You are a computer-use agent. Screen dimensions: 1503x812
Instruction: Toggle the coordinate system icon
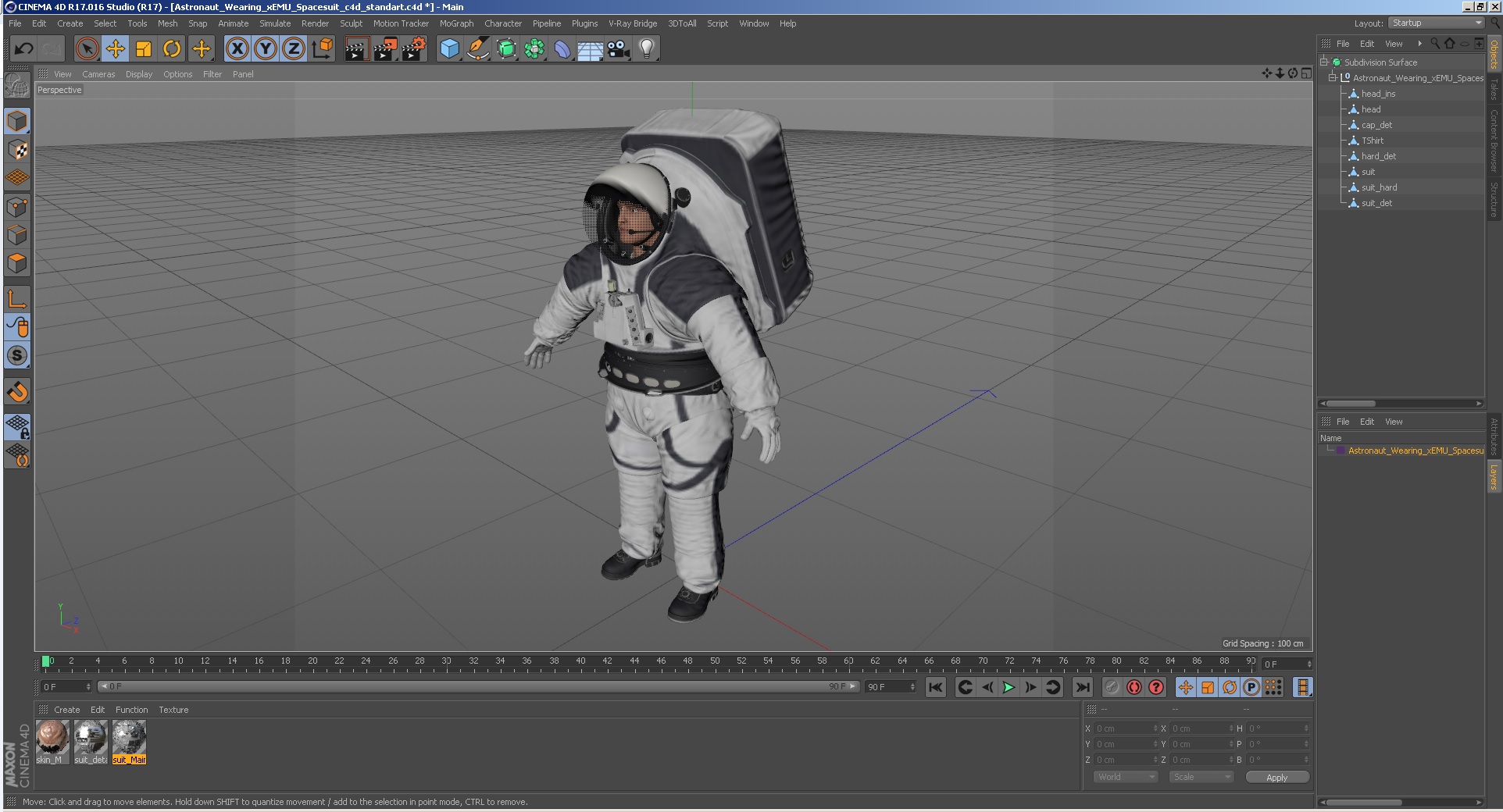(322, 49)
